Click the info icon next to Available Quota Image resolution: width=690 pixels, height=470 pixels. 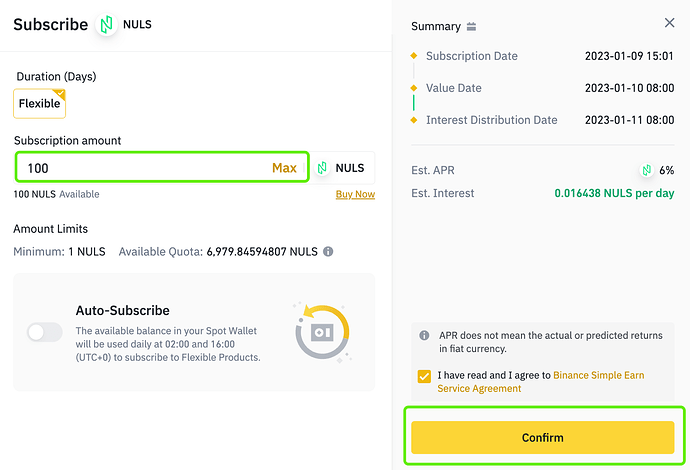tap(328, 251)
